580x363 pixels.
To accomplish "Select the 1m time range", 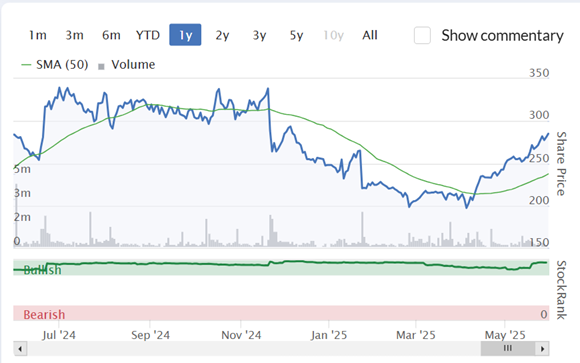I will (x=38, y=35).
